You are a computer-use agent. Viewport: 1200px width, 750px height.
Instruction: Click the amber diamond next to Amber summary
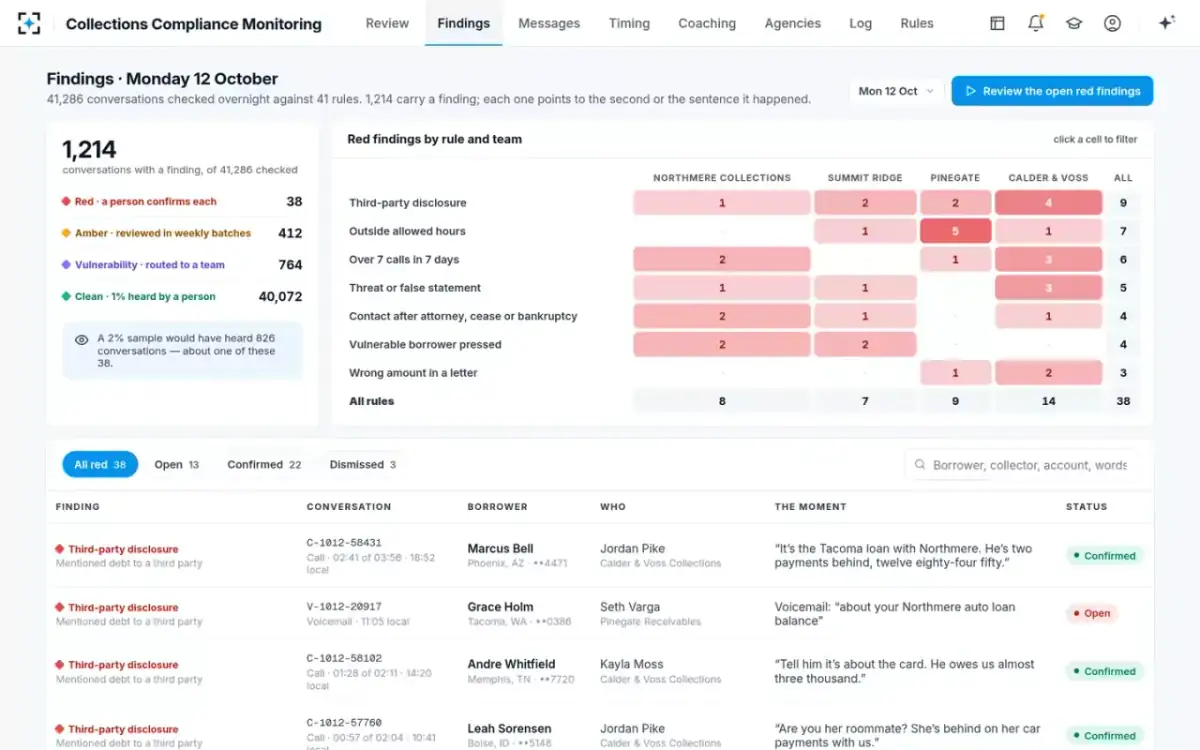coord(66,233)
